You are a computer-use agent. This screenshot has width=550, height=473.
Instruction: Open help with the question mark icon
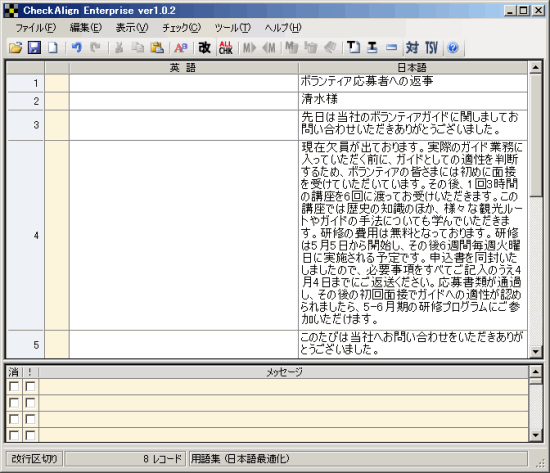453,47
